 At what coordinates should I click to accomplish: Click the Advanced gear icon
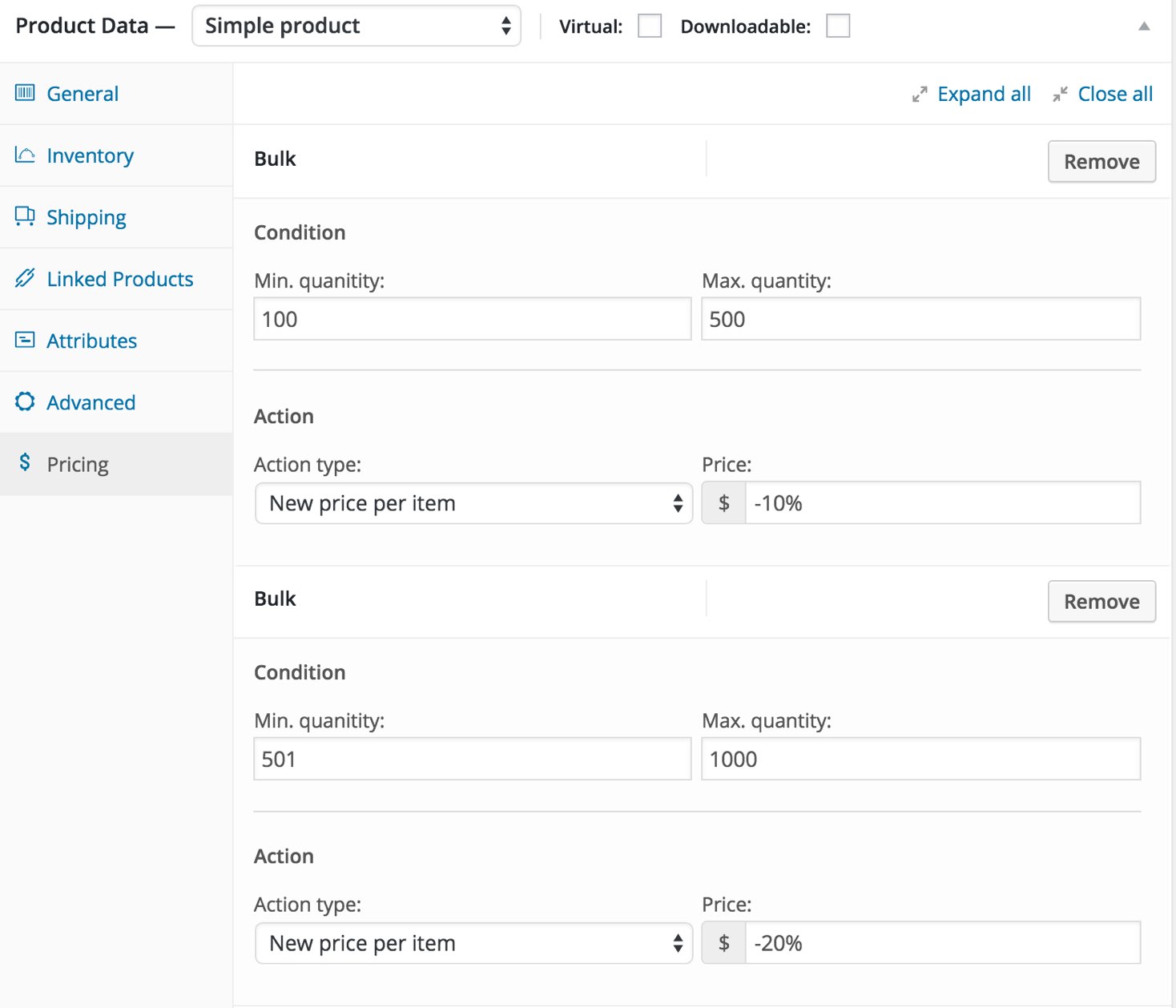tap(25, 401)
